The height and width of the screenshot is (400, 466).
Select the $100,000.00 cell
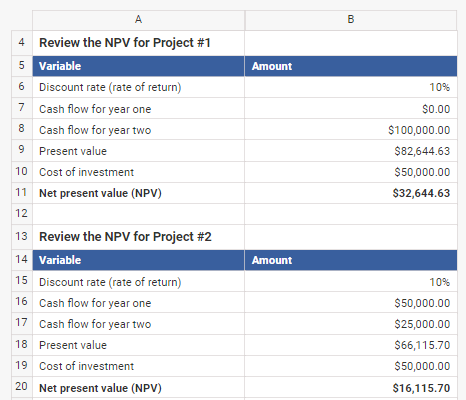click(351, 130)
